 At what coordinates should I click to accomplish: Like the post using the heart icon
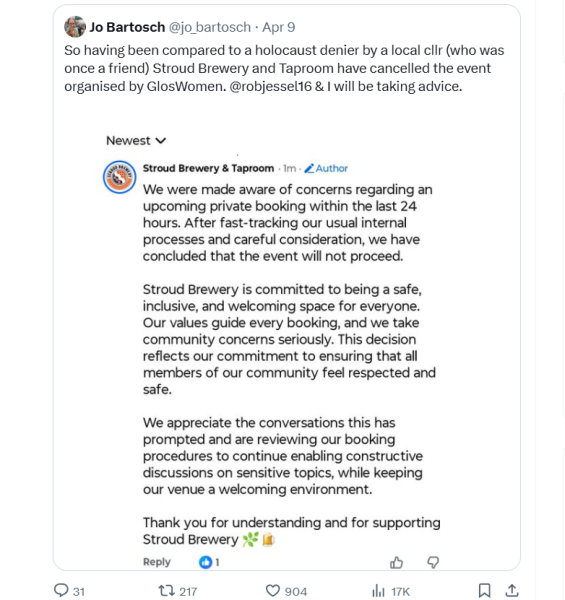point(273,591)
